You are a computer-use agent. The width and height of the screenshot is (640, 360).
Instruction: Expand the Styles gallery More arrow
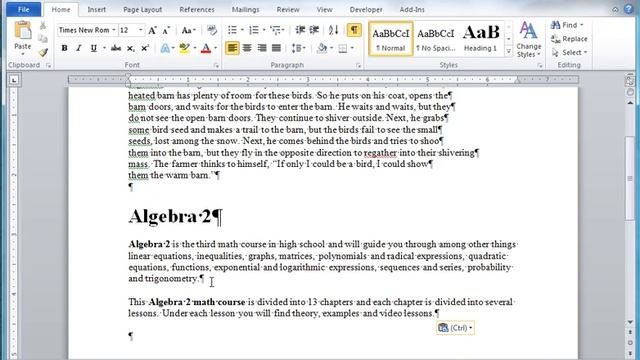click(509, 51)
